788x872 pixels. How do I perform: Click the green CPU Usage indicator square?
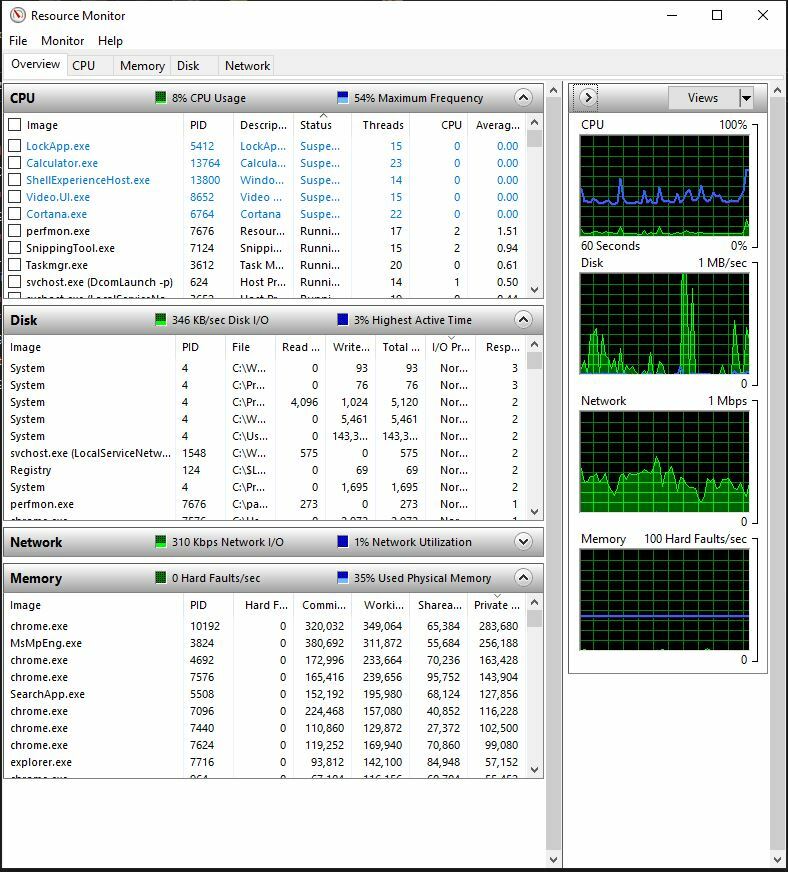[x=160, y=98]
